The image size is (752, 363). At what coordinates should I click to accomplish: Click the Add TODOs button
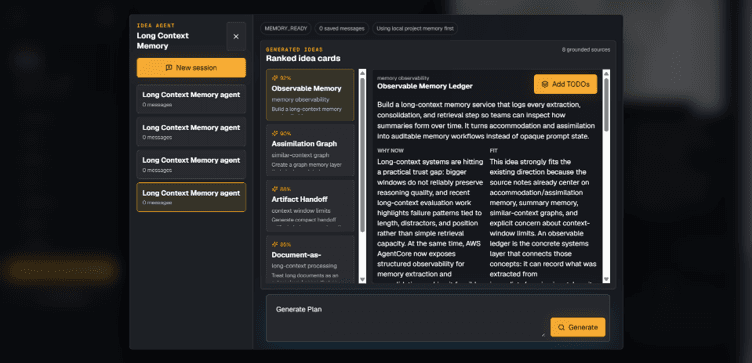(565, 84)
